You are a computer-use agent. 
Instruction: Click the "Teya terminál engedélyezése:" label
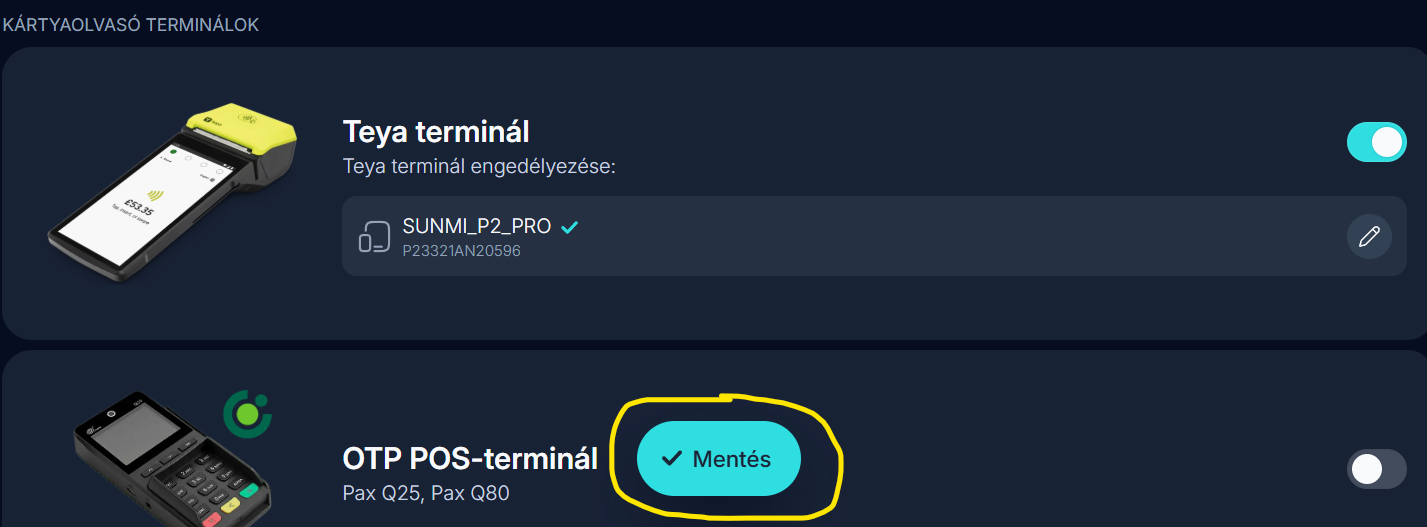[x=479, y=166]
